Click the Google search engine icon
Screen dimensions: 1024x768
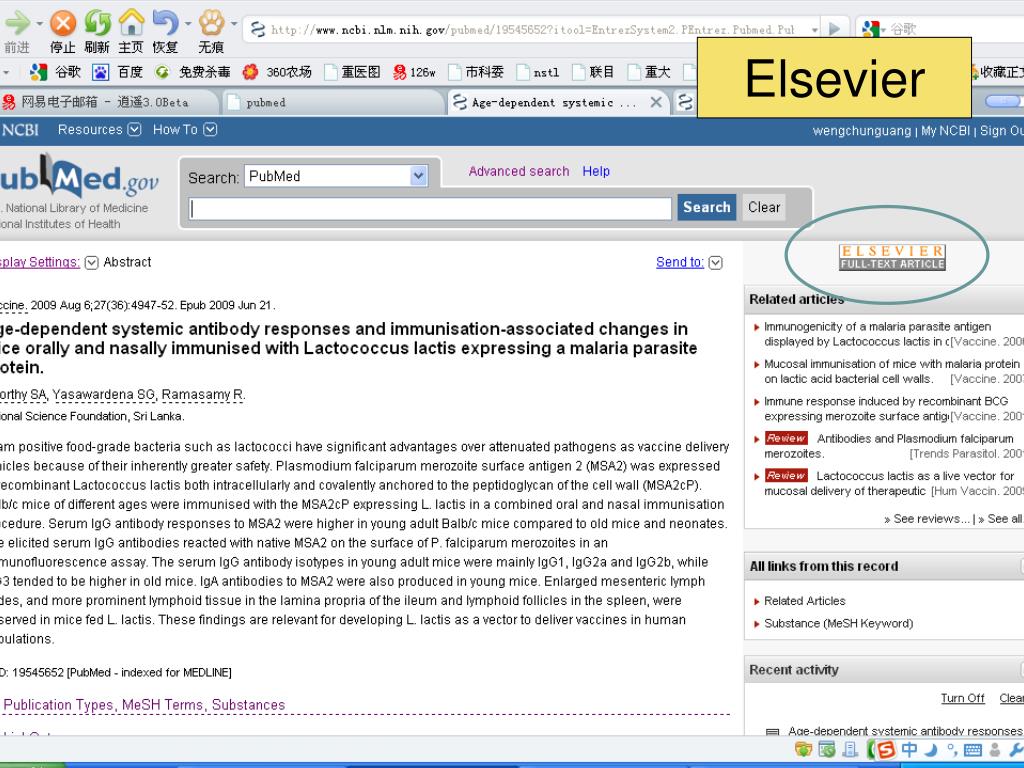pos(870,29)
